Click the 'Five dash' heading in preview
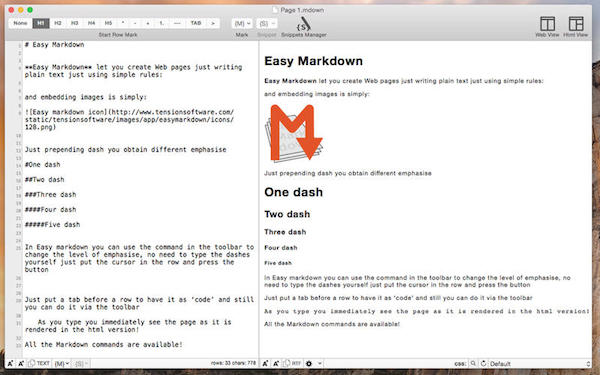The height and width of the screenshot is (375, 600). click(278, 263)
